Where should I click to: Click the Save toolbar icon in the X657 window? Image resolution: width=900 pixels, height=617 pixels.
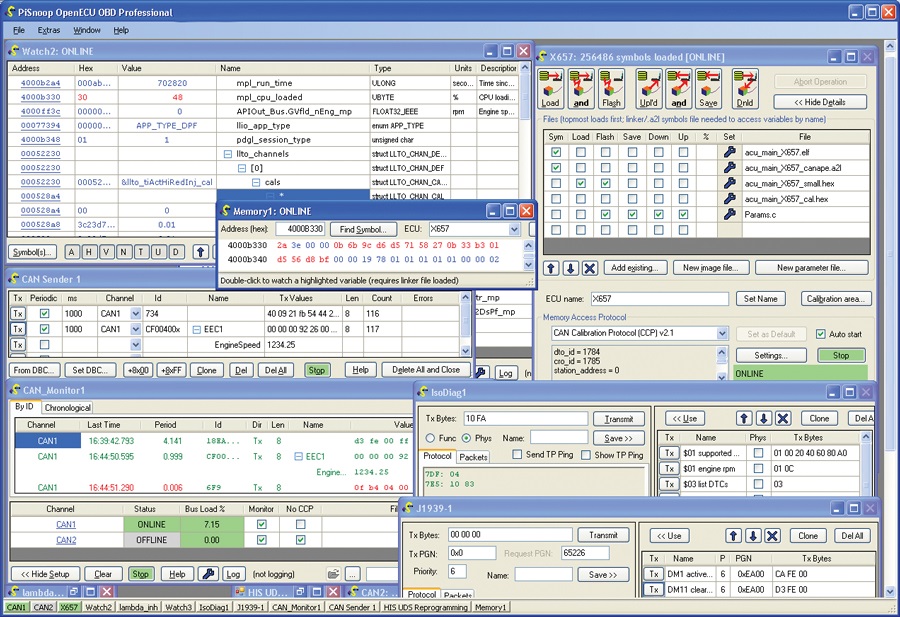pos(708,89)
